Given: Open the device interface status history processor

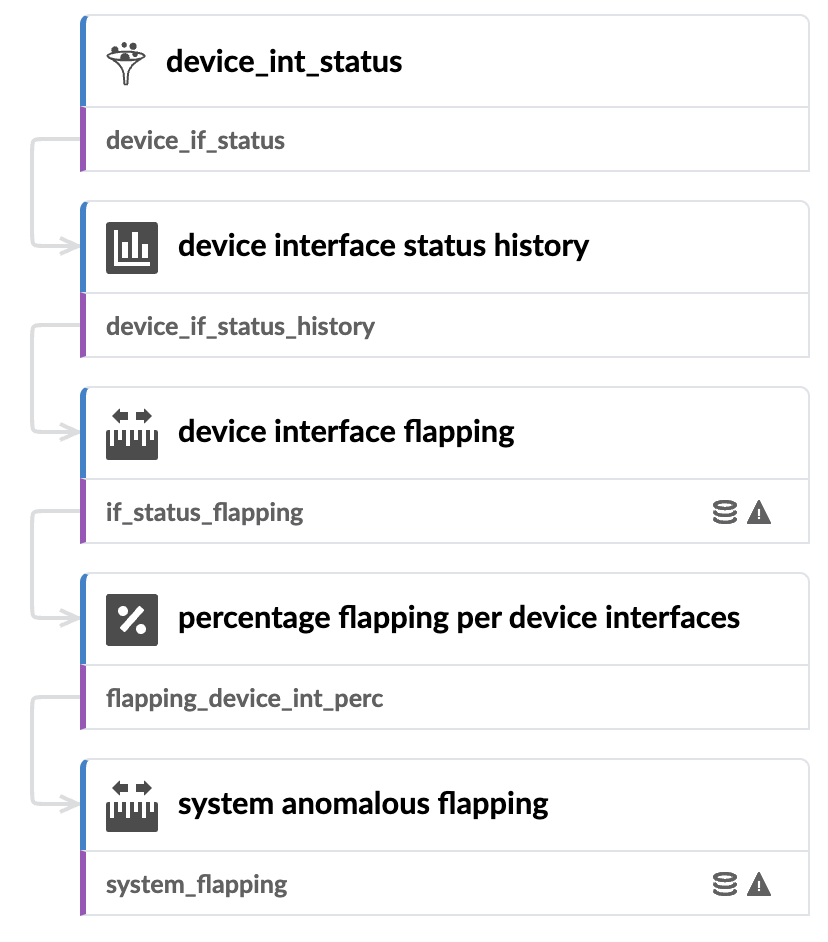Looking at the screenshot, I should 383,246.
